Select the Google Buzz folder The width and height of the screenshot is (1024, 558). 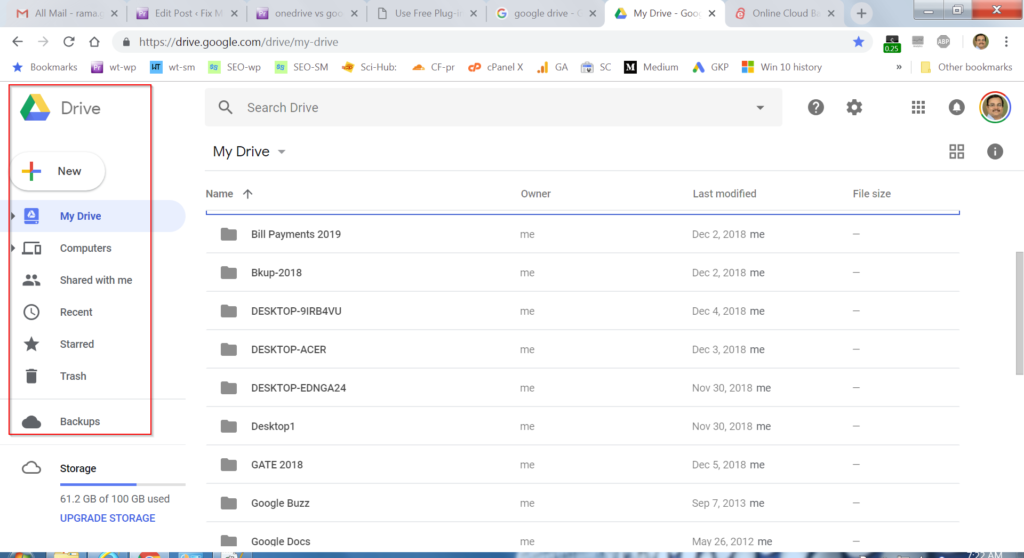tap(583, 503)
